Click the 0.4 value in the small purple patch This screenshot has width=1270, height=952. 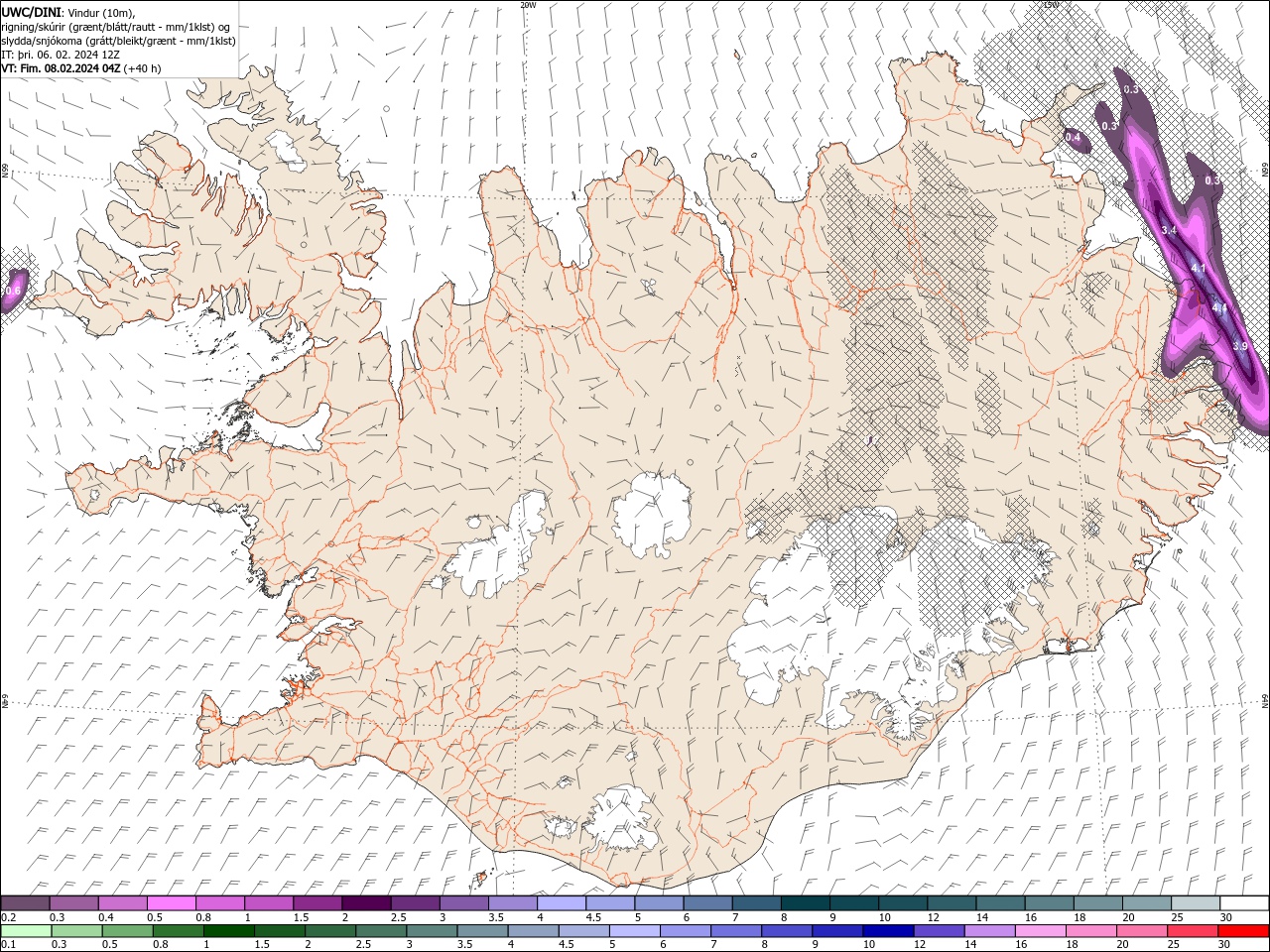point(1073,138)
